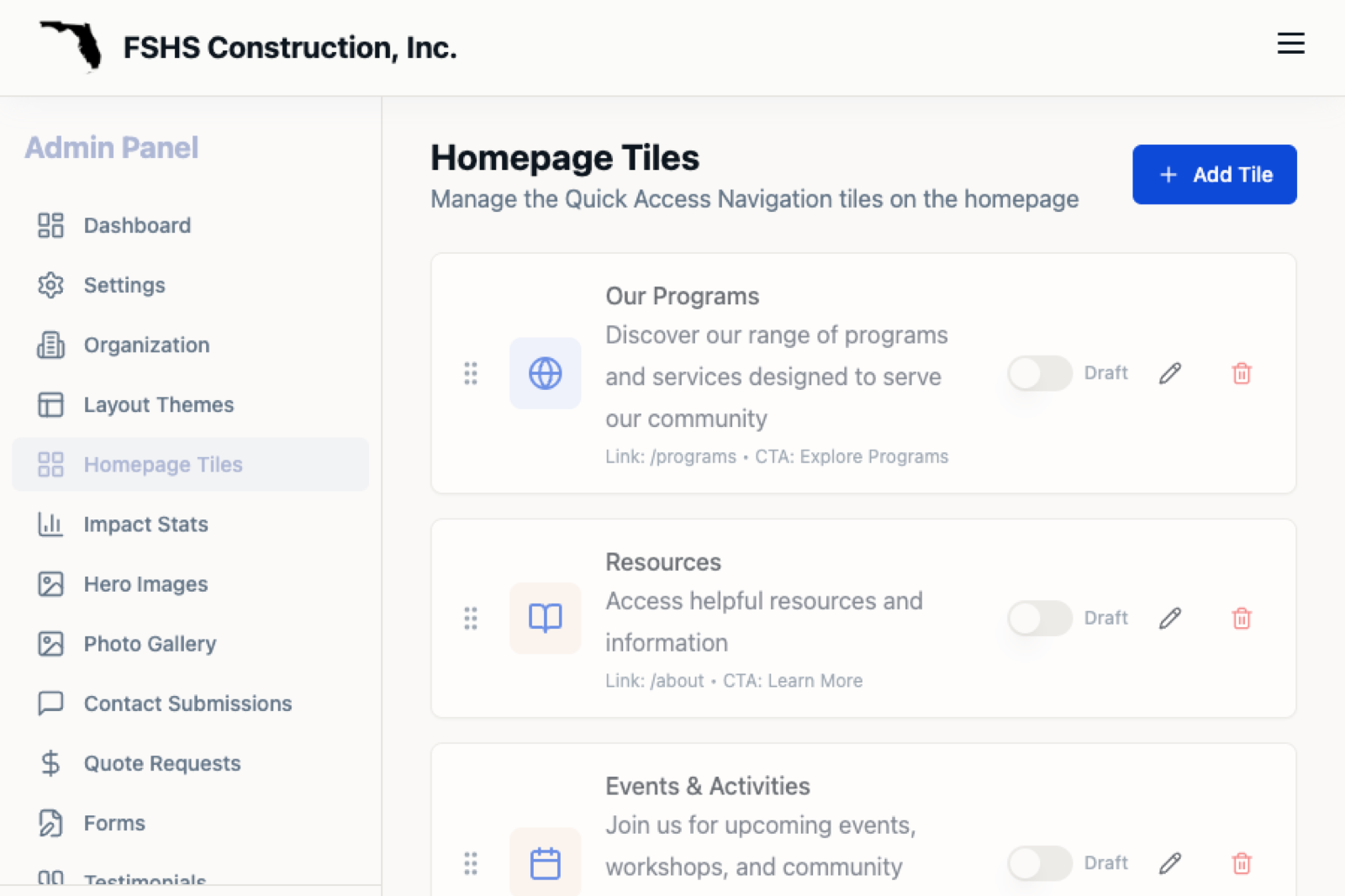1345x896 pixels.
Task: Open the Organization icon in sidebar
Action: click(50, 345)
